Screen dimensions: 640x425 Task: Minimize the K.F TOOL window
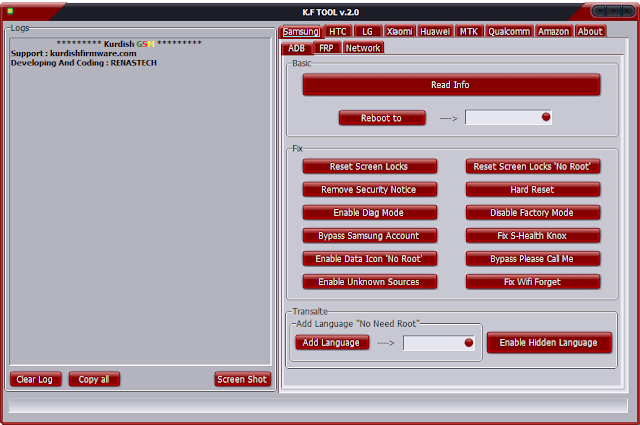coord(600,11)
